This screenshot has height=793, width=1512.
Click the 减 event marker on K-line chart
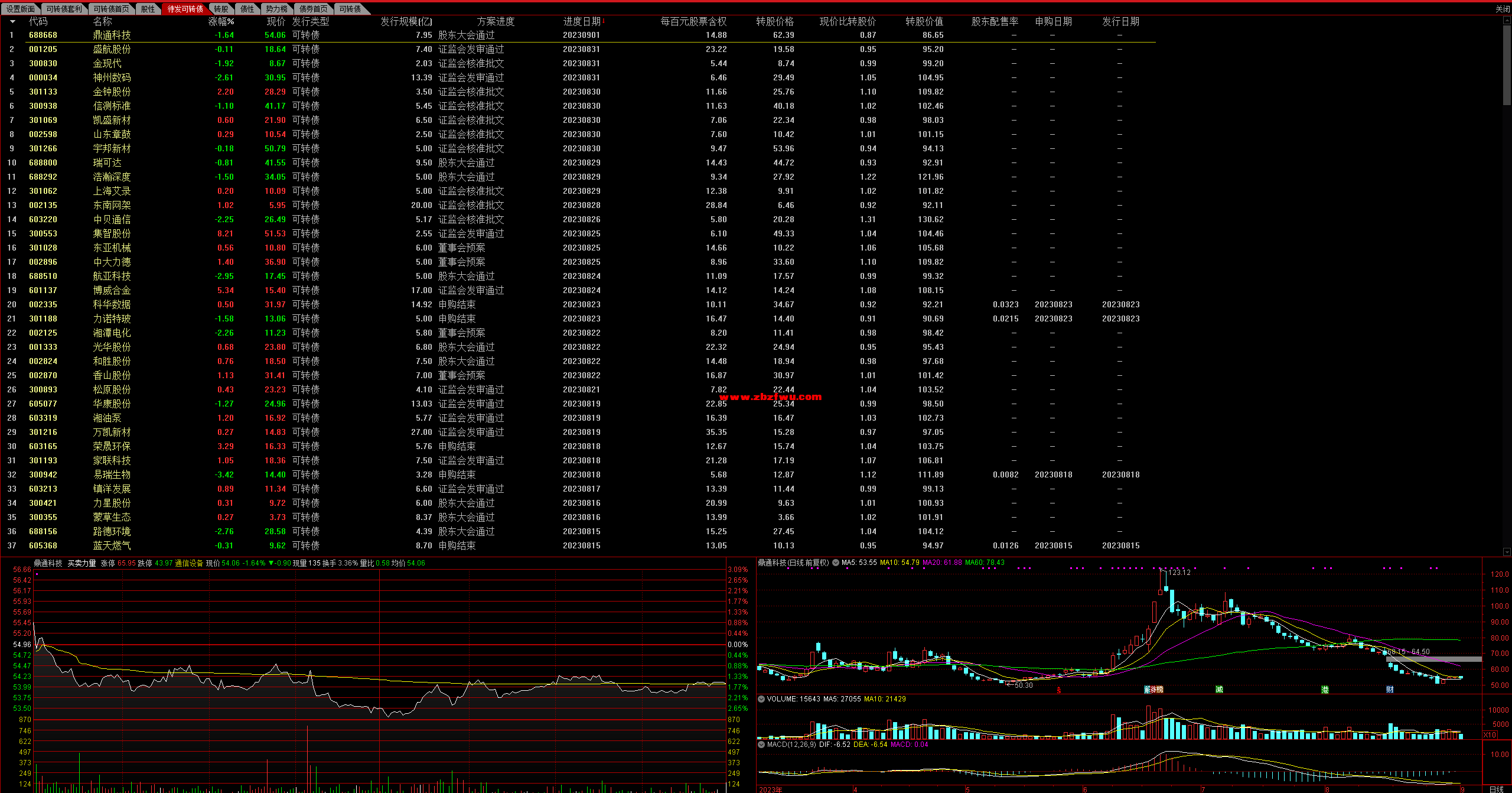(x=1219, y=690)
